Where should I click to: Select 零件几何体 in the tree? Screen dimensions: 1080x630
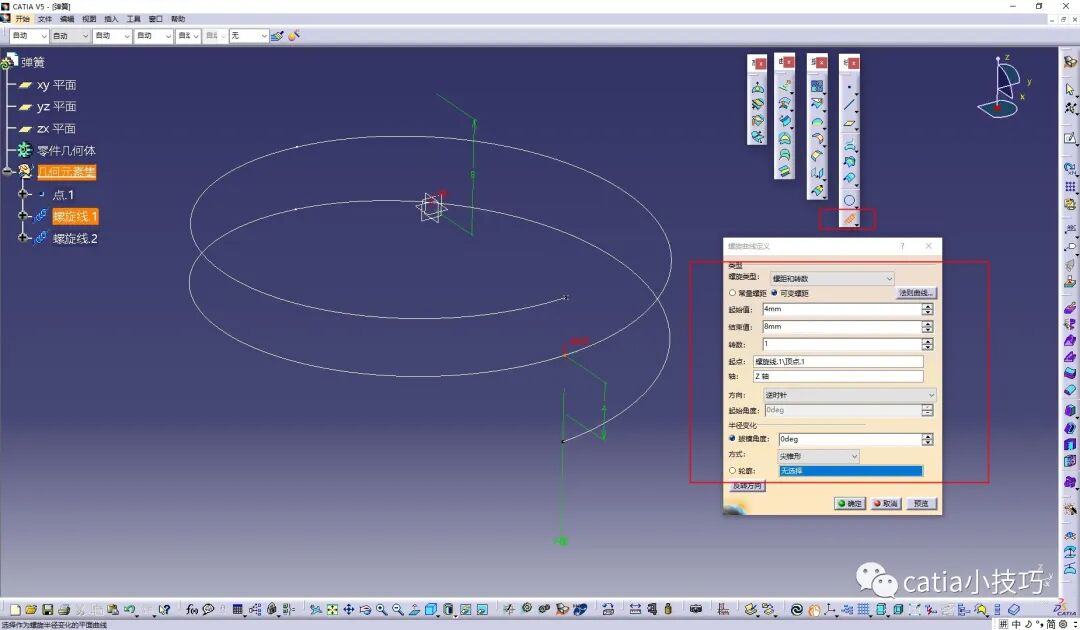coord(66,150)
